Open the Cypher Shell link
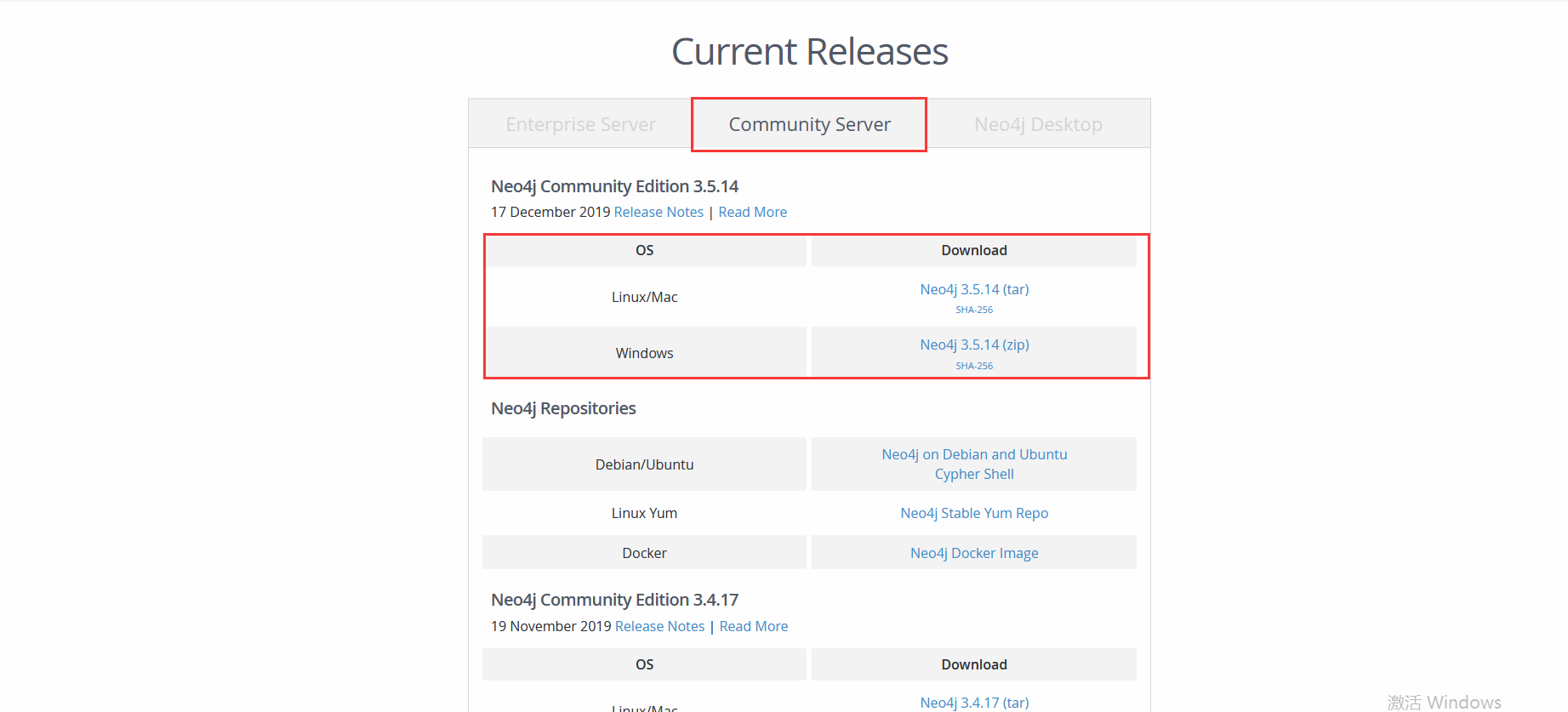 coord(974,474)
